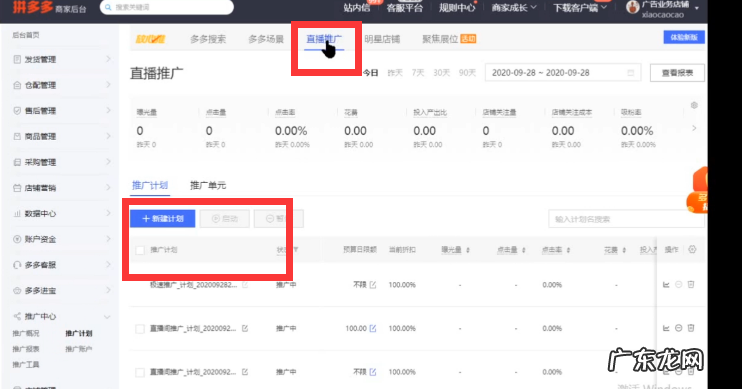The height and width of the screenshot is (389, 742).
Task: Click the 商品管理 icon in sidebar
Action: click(x=18, y=136)
